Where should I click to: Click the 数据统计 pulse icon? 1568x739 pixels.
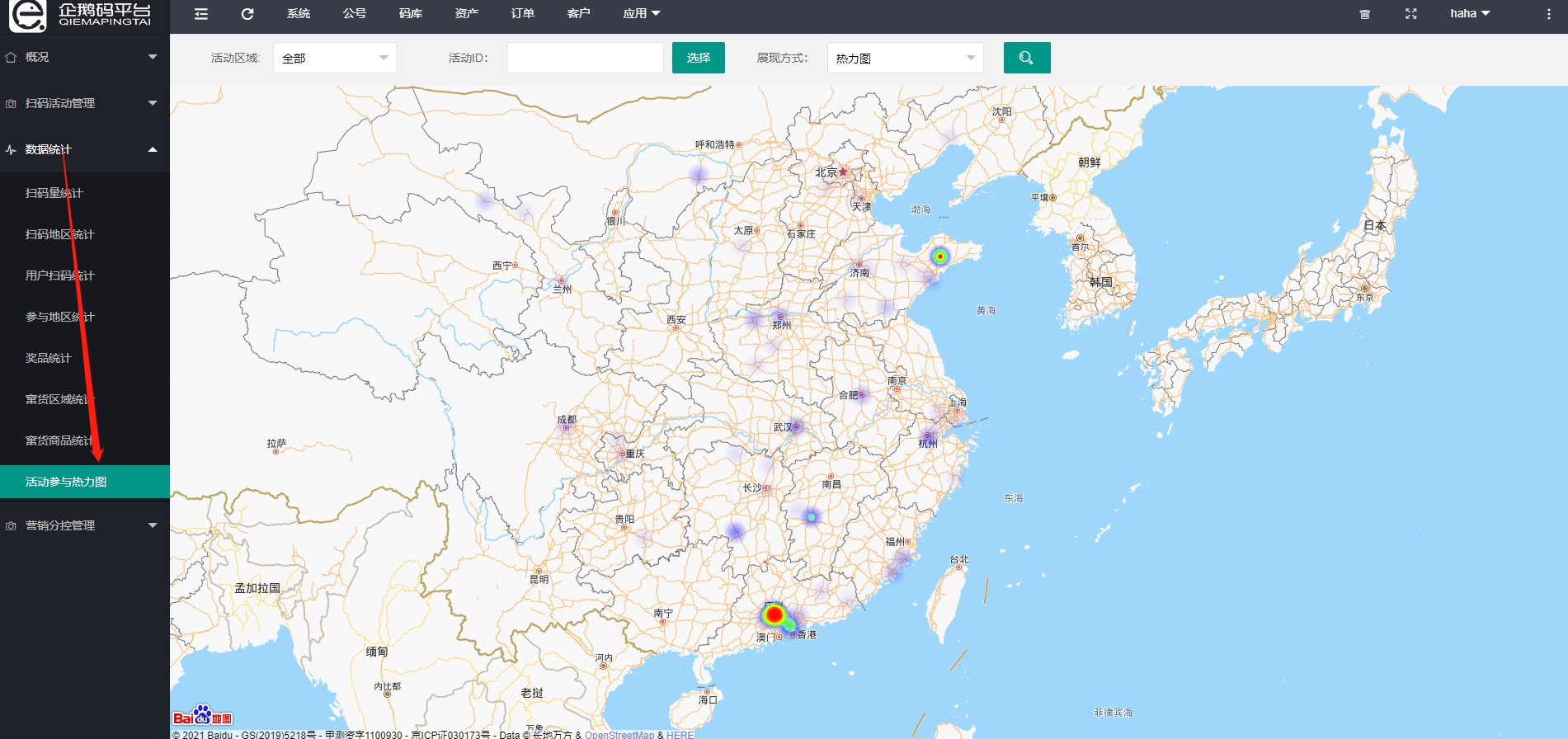(x=11, y=149)
